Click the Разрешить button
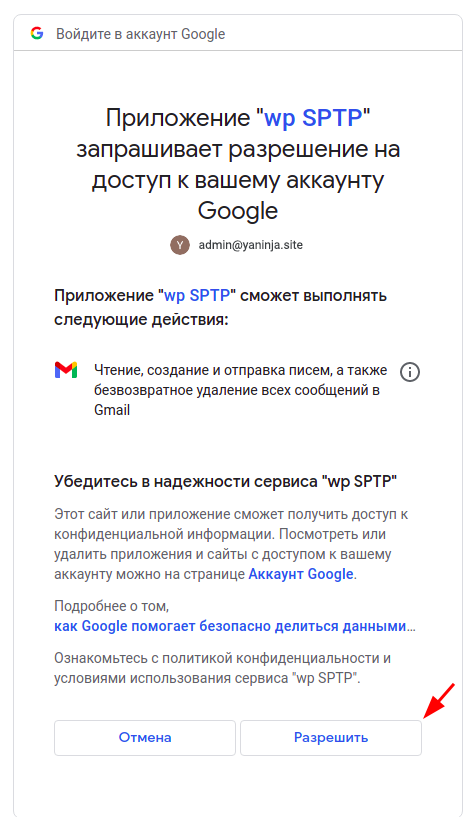This screenshot has width=471, height=817. (x=331, y=738)
